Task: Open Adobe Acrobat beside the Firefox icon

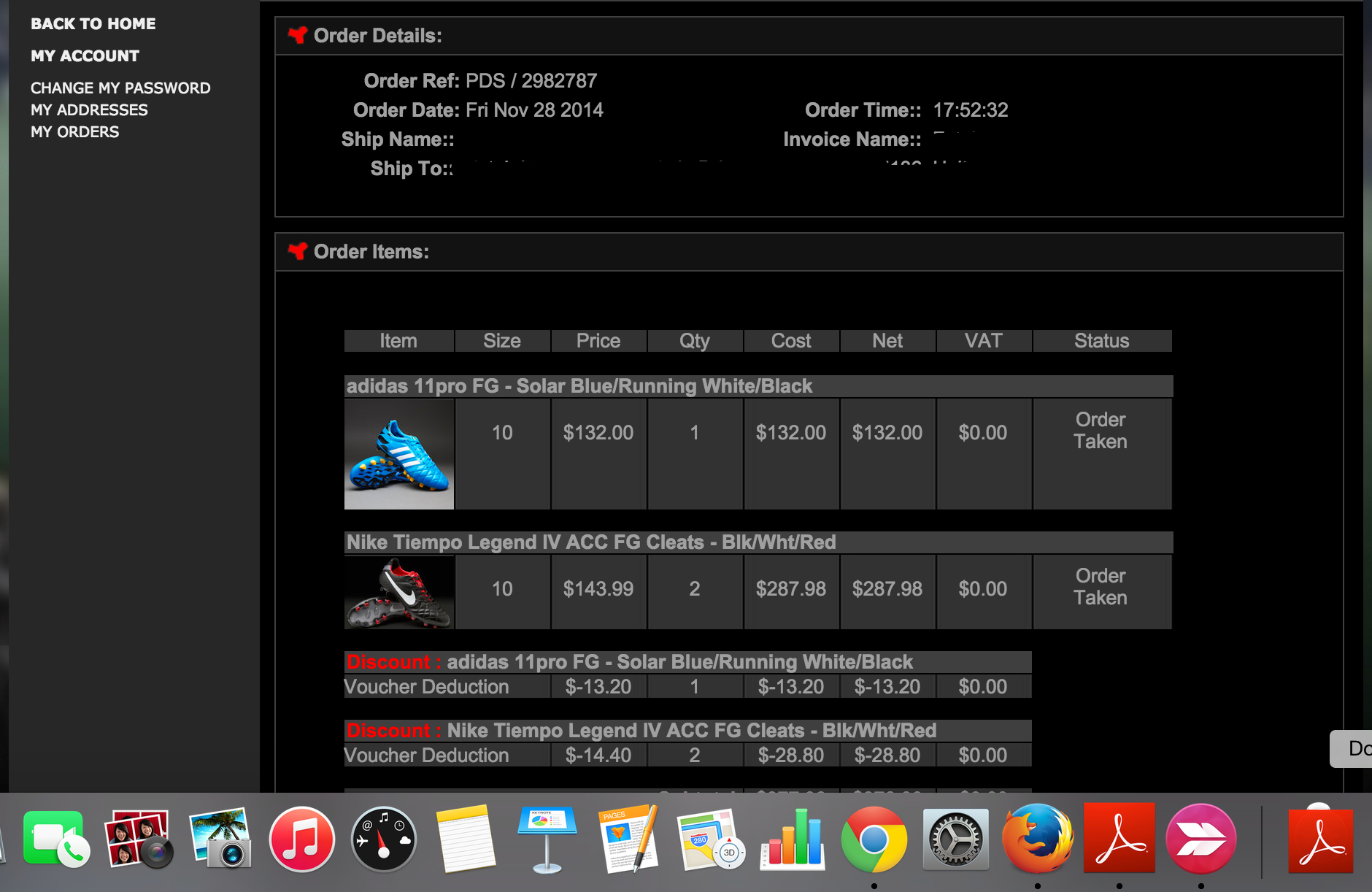Action: pos(1119,838)
